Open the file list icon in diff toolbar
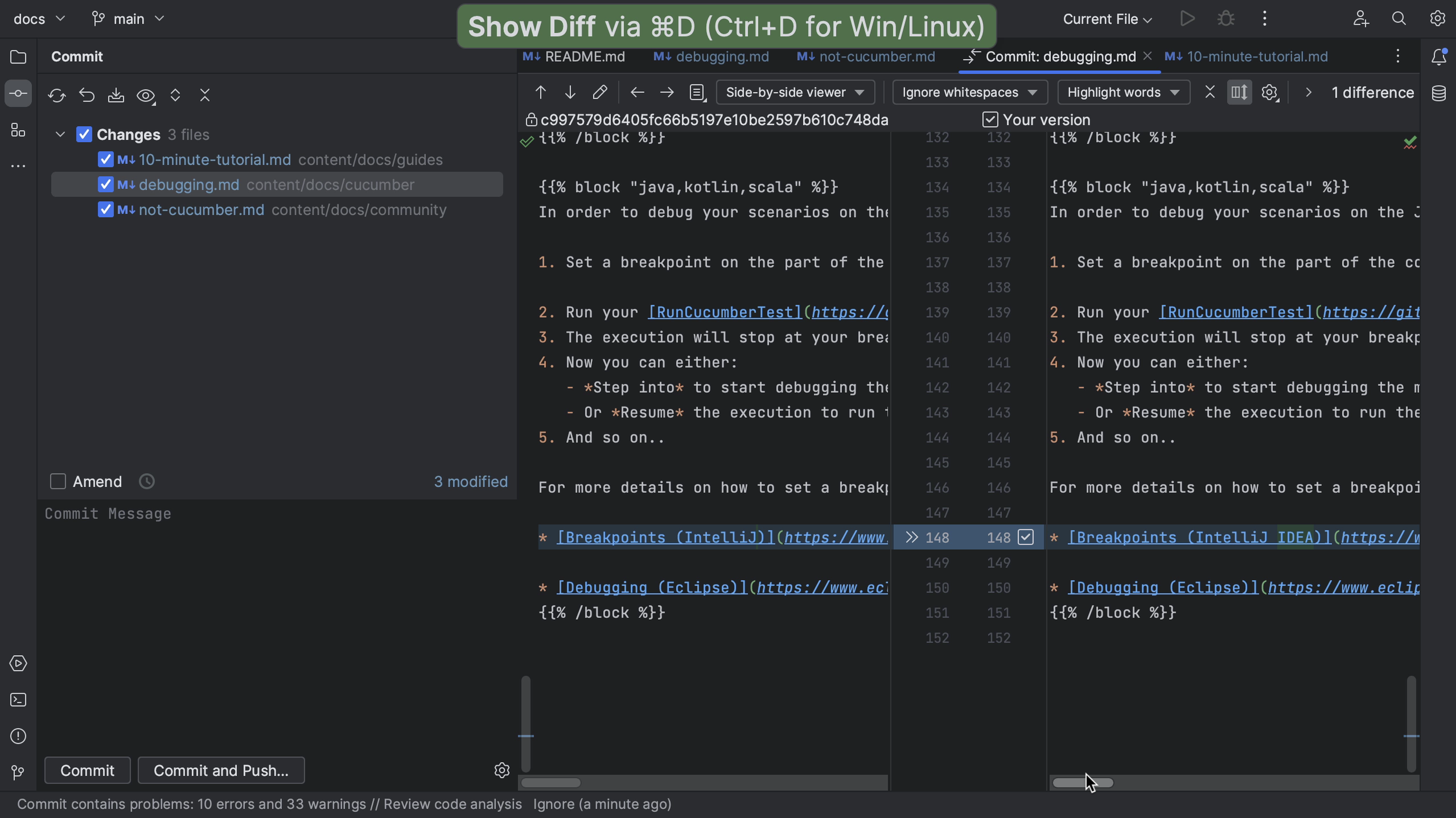Viewport: 1456px width, 818px height. pyautogui.click(x=697, y=92)
